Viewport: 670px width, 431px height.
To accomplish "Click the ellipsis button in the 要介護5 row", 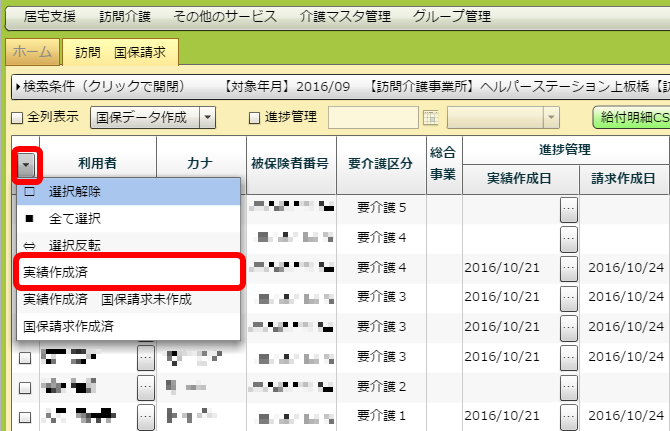I will tap(569, 209).
